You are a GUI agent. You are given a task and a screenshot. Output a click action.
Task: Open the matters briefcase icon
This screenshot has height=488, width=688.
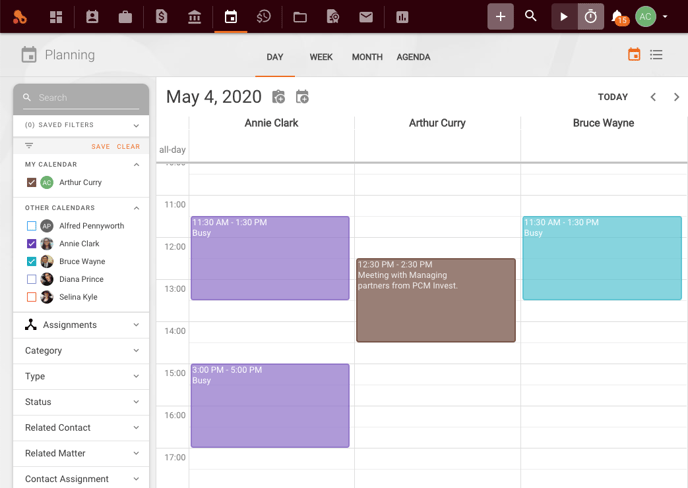pos(125,17)
